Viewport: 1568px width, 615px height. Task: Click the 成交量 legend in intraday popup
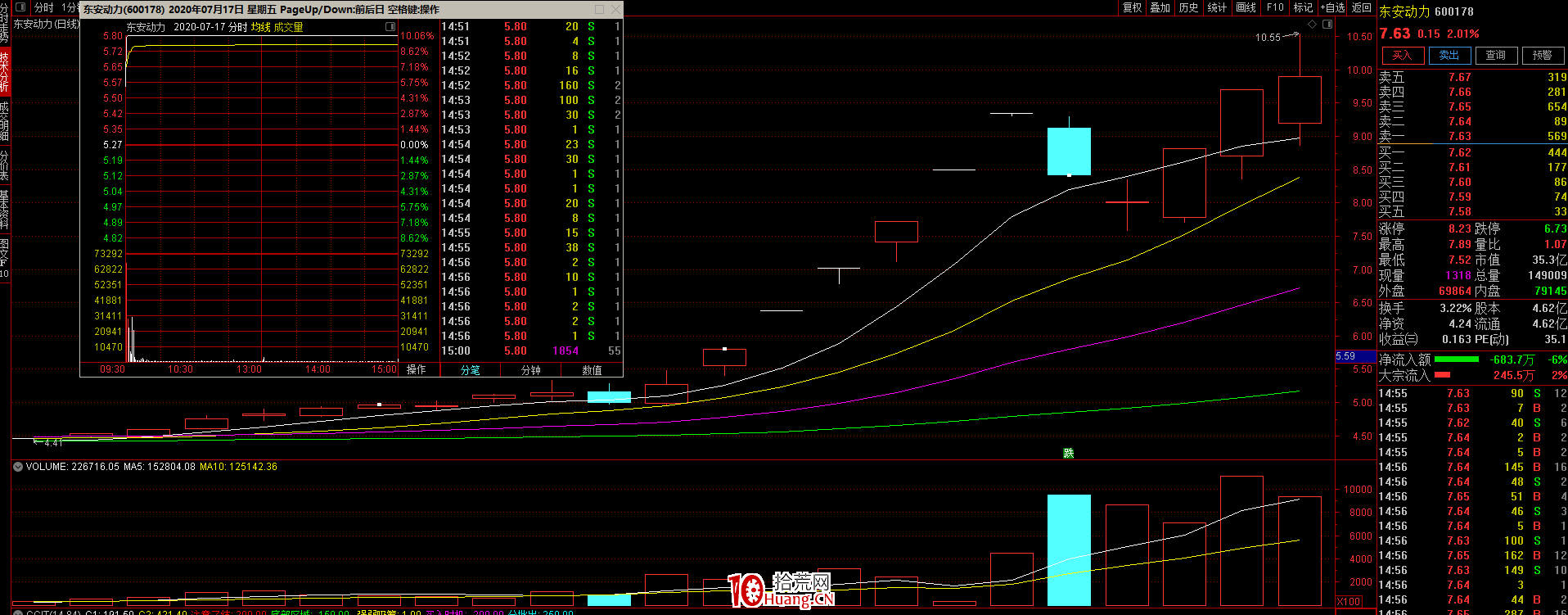[x=288, y=27]
